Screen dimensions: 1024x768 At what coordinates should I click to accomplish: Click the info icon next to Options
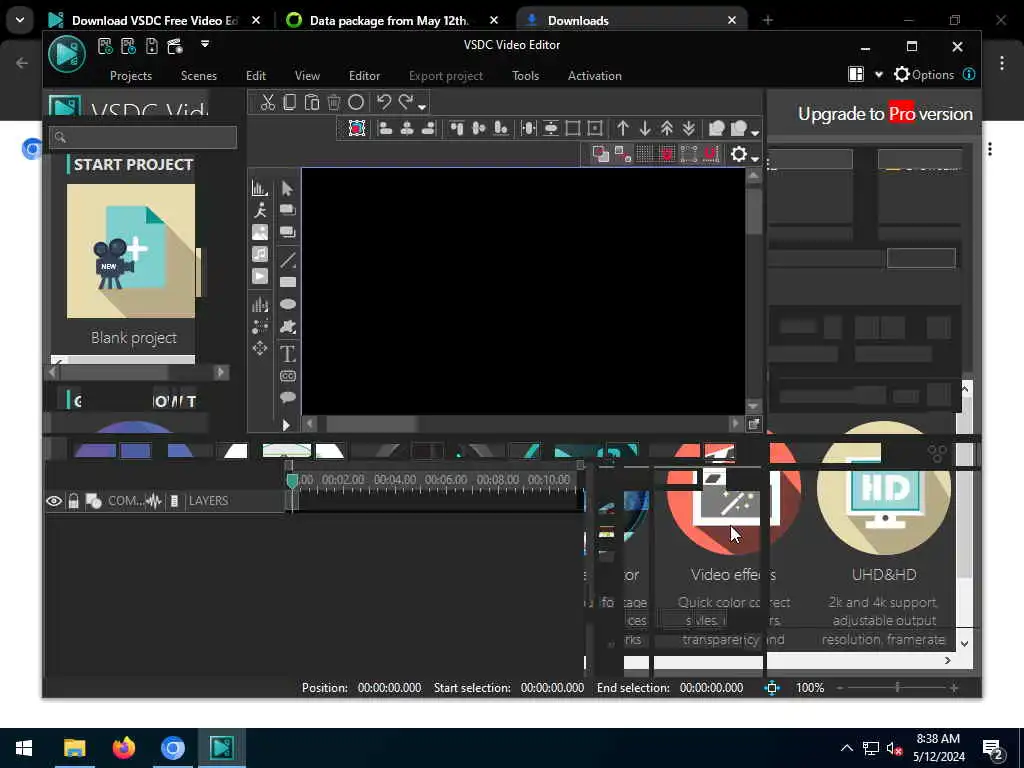click(969, 74)
